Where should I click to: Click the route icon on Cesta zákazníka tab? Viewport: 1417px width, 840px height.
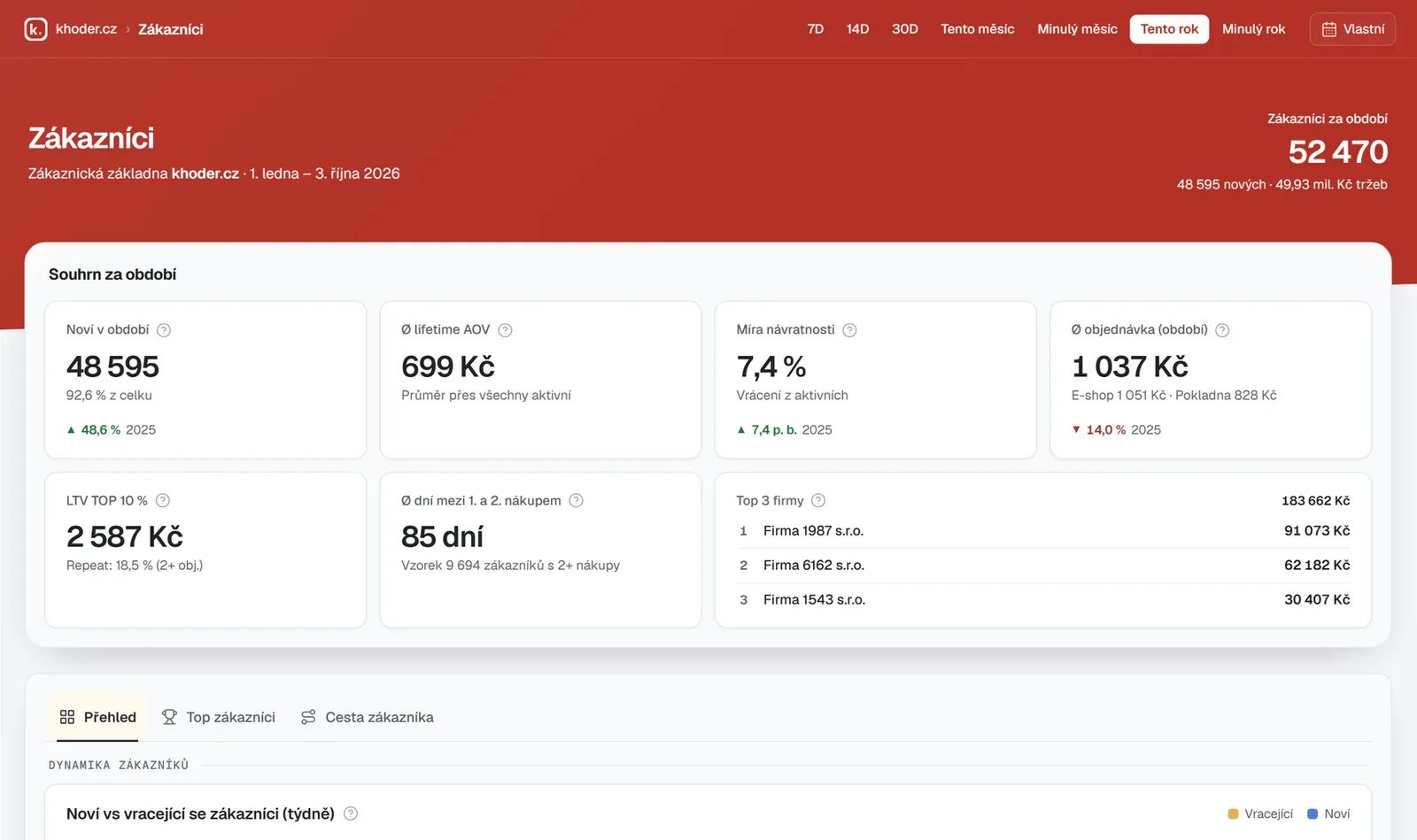click(308, 717)
